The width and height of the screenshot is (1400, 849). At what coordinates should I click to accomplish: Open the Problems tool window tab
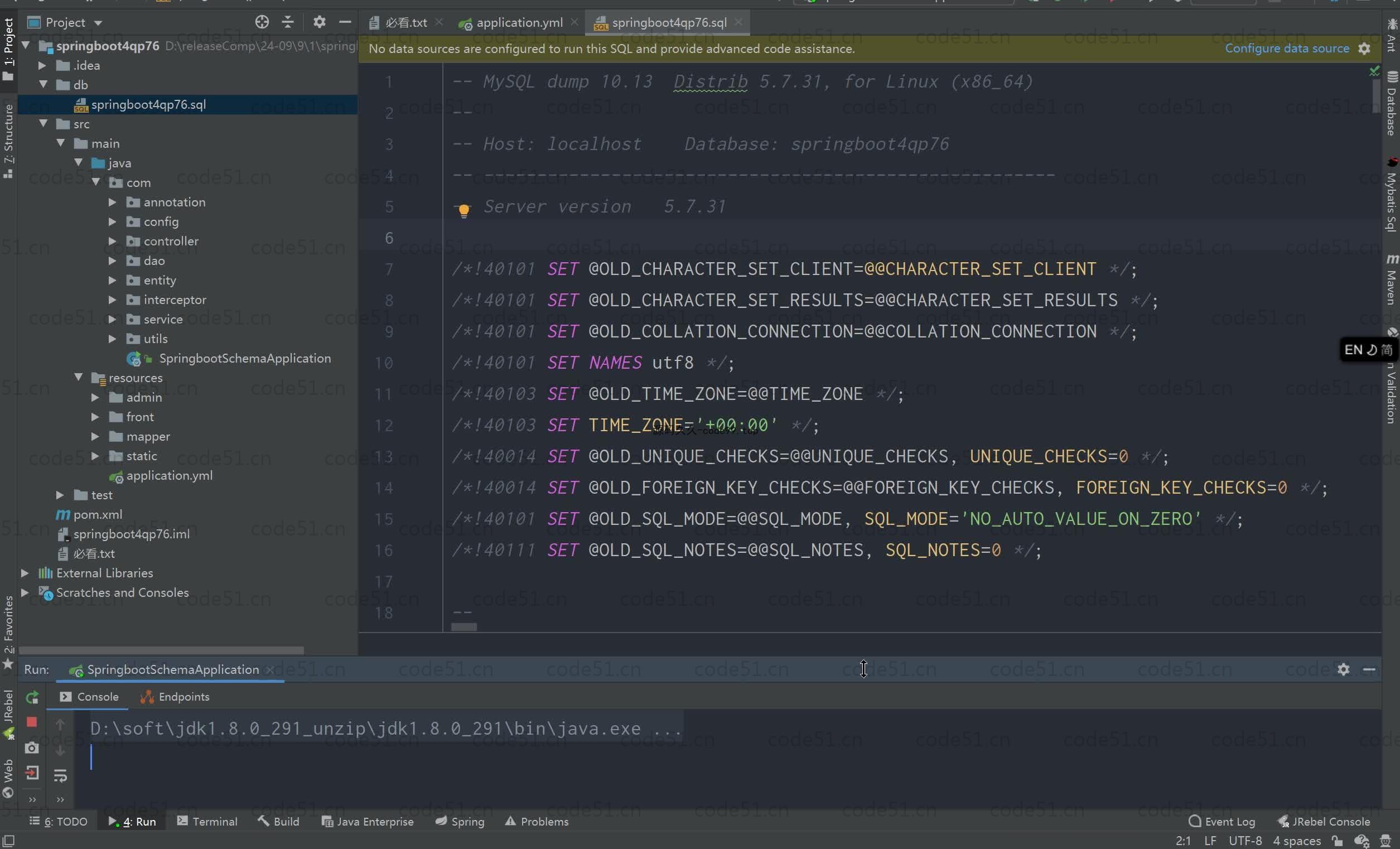537,821
